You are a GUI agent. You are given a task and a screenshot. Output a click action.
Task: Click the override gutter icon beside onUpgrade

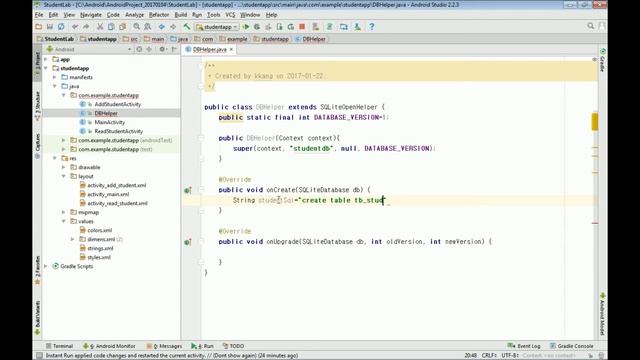(188, 242)
